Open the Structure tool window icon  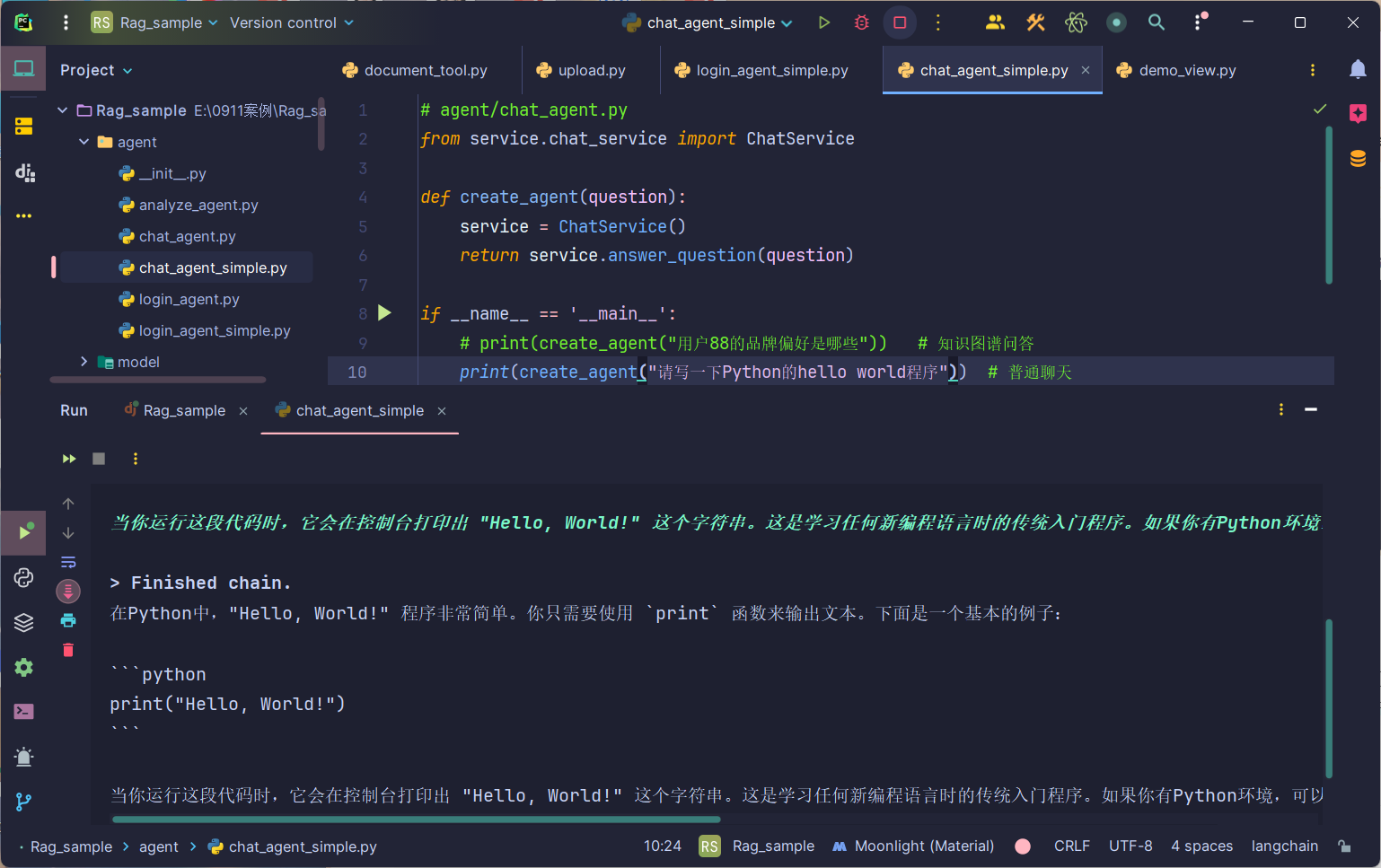point(24,171)
